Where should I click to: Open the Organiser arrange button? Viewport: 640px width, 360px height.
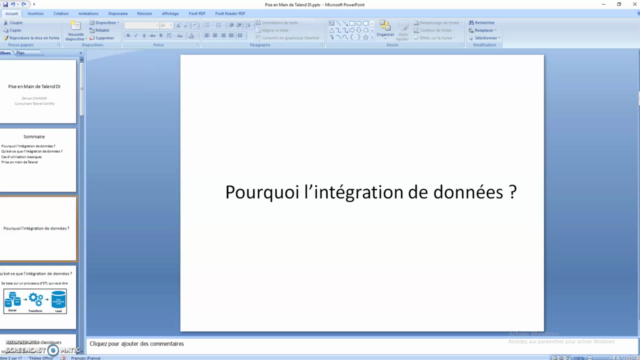click(385, 29)
